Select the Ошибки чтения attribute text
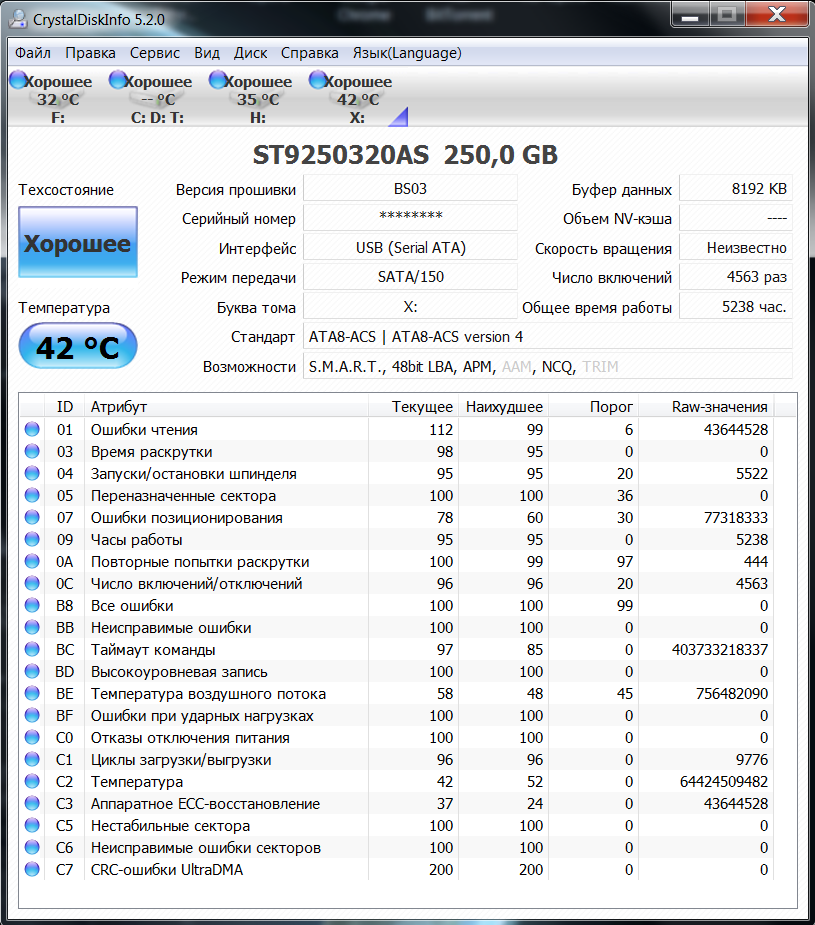815x925 pixels. pos(144,430)
